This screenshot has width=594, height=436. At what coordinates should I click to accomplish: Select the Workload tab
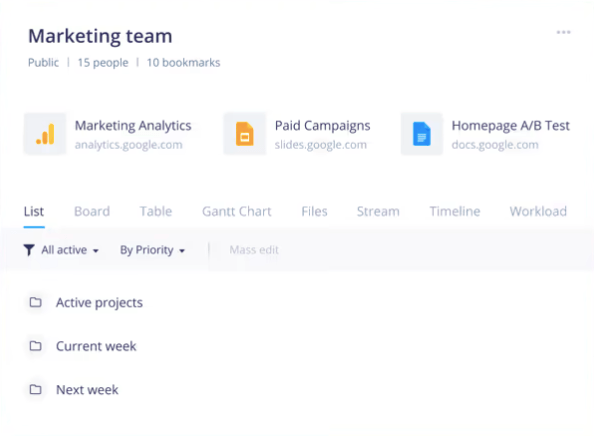538,211
